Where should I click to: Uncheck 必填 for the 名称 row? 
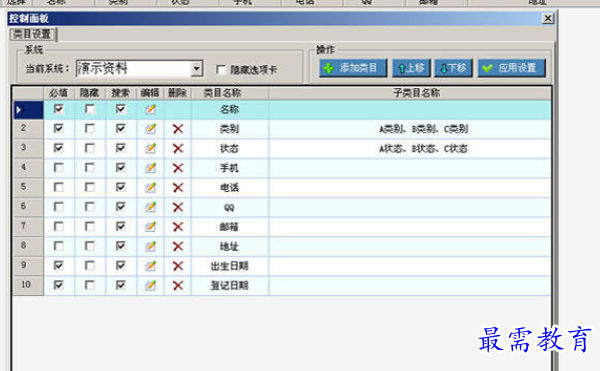(59, 109)
